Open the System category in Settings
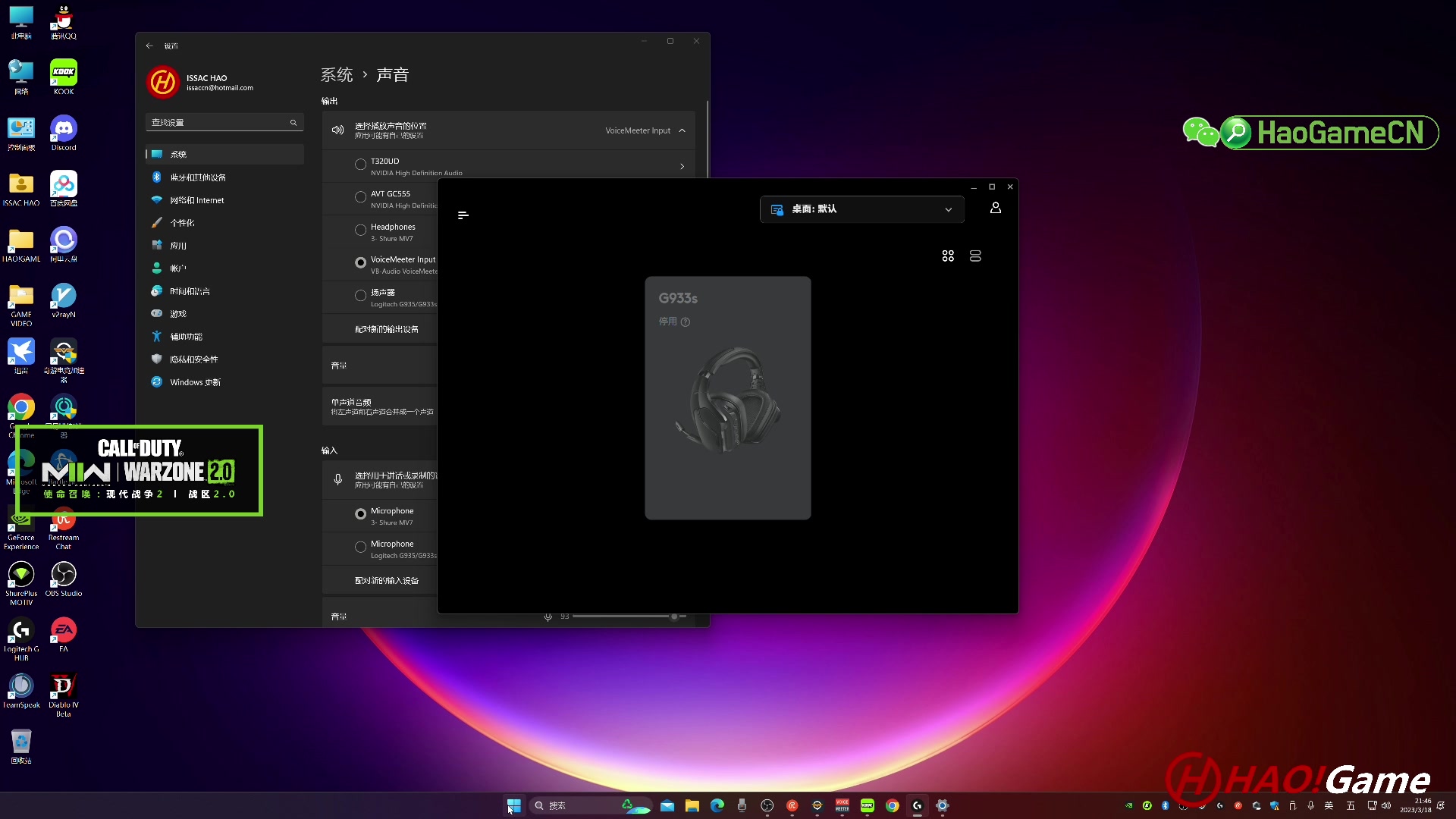Image resolution: width=1456 pixels, height=819 pixels. coord(224,154)
